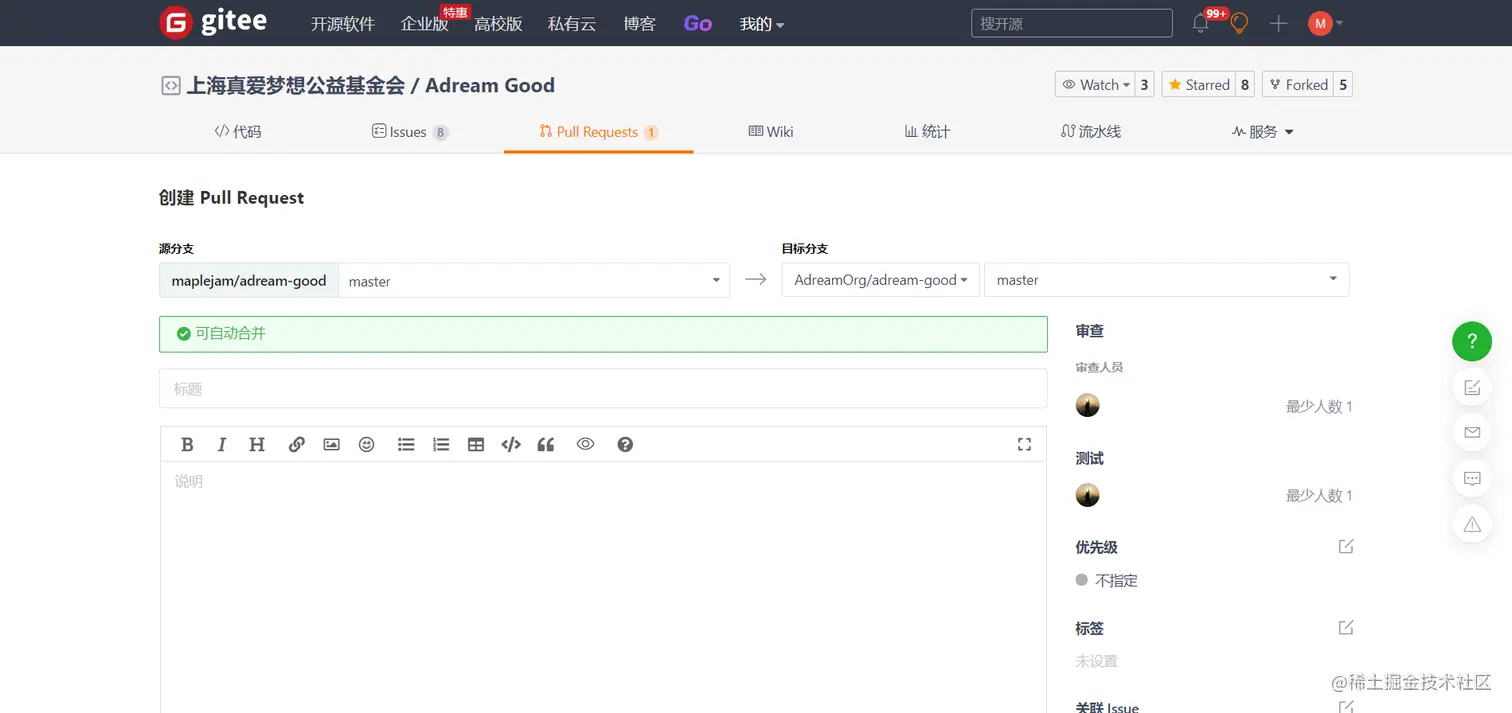The width and height of the screenshot is (1512, 713).
Task: Open the AdreamOrg/adream-good target repo dropdown
Action: coord(880,280)
